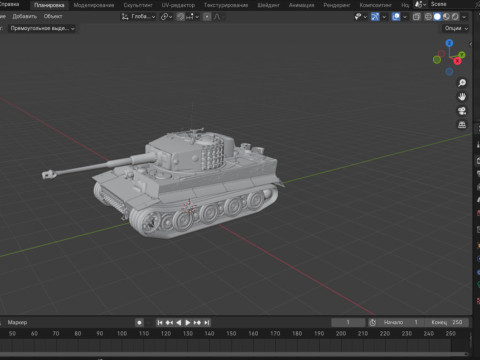Open the Рендеринг workspace tab

coord(337,5)
